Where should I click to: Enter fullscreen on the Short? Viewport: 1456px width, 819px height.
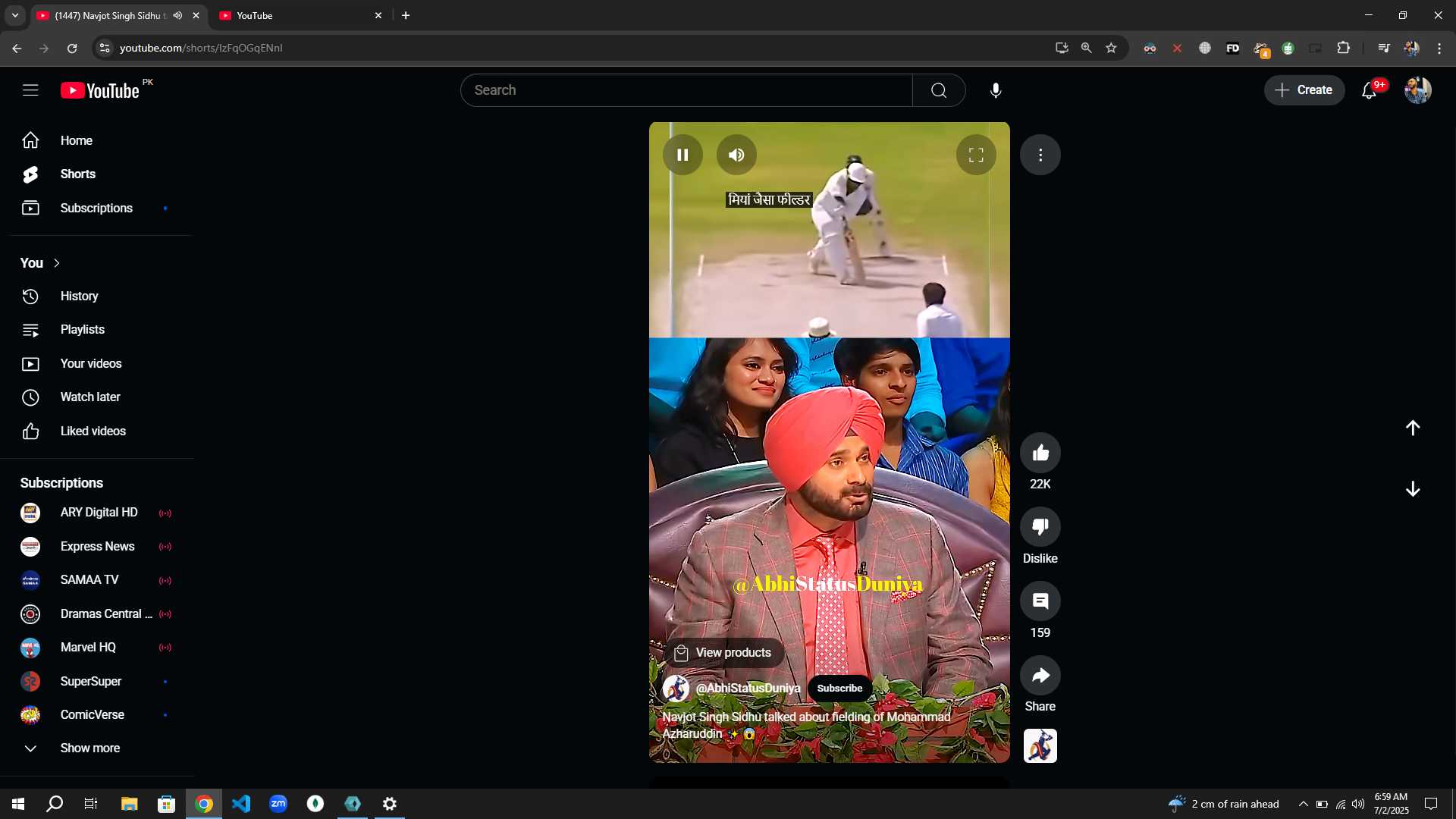pyautogui.click(x=976, y=155)
